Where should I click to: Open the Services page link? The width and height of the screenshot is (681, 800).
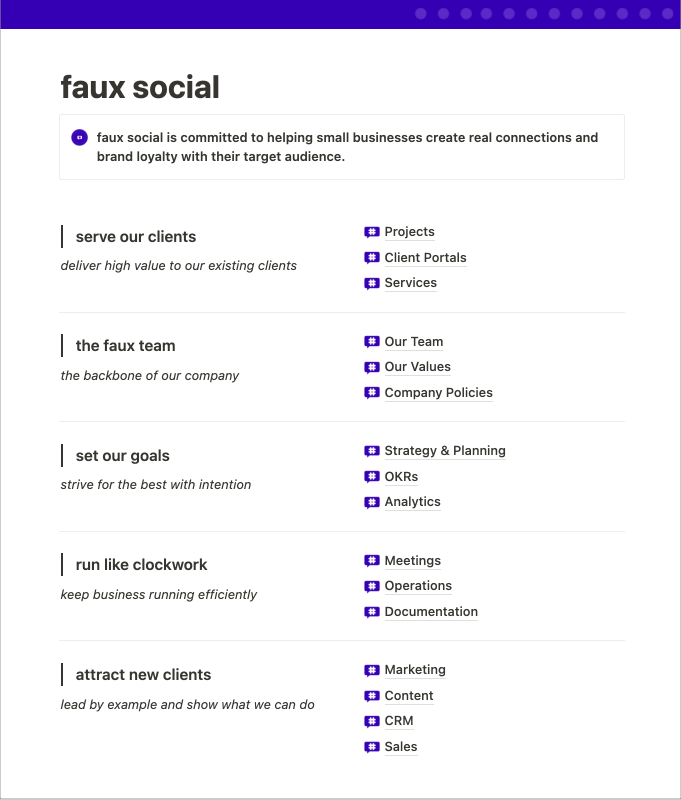(411, 283)
